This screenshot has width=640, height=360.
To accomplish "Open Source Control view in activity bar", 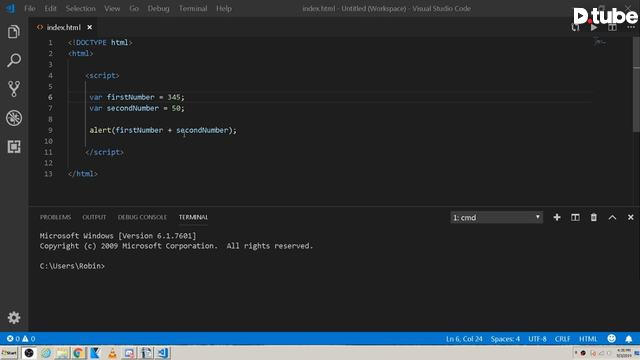I will tap(13, 89).
